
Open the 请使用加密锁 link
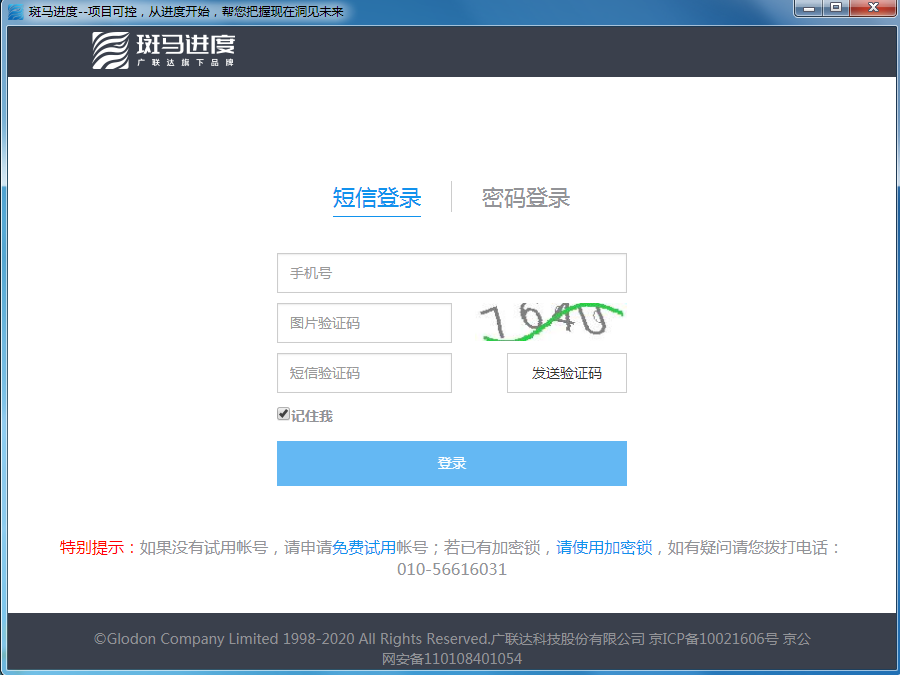(x=604, y=548)
